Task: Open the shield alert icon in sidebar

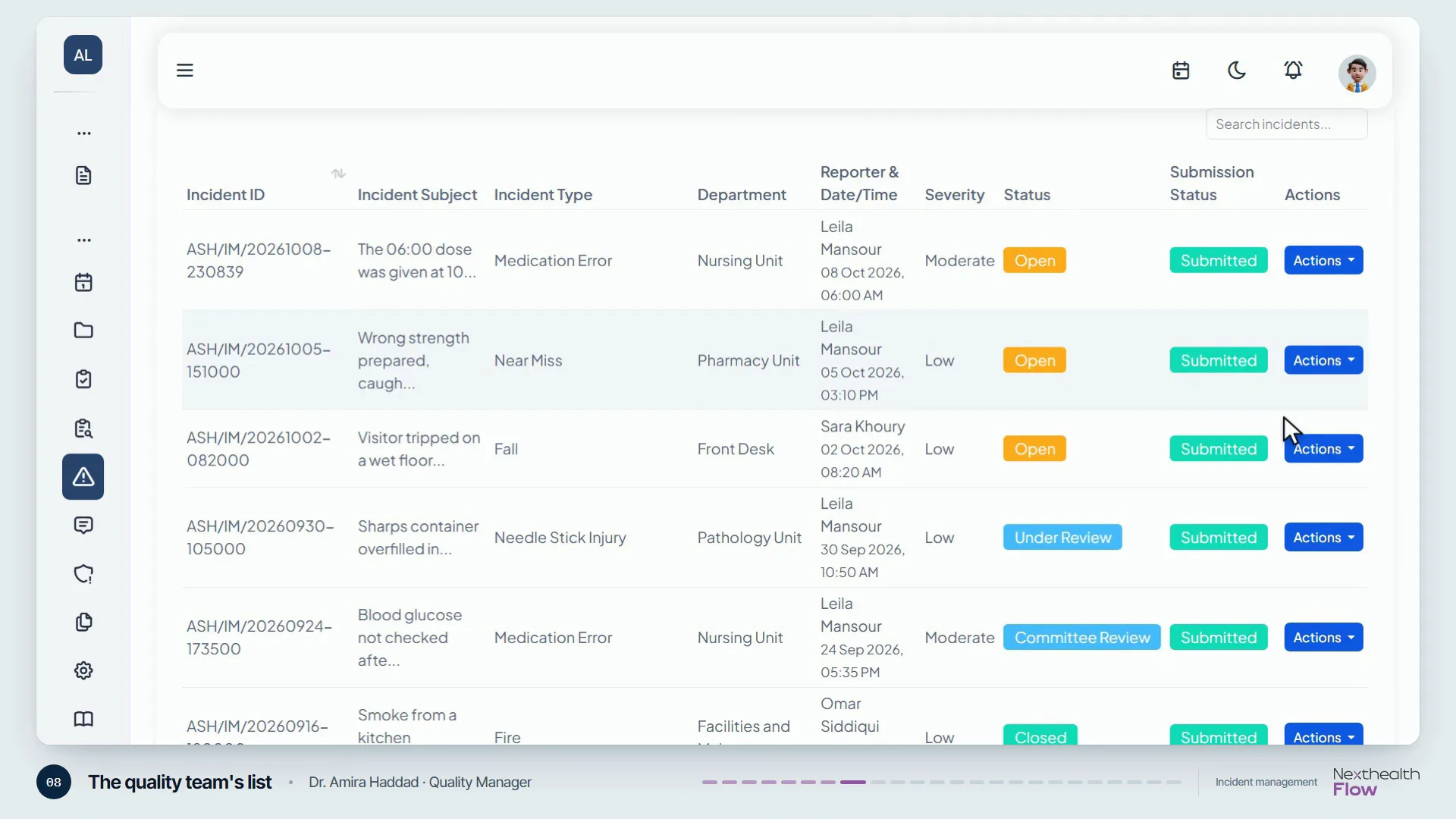Action: pos(83,574)
